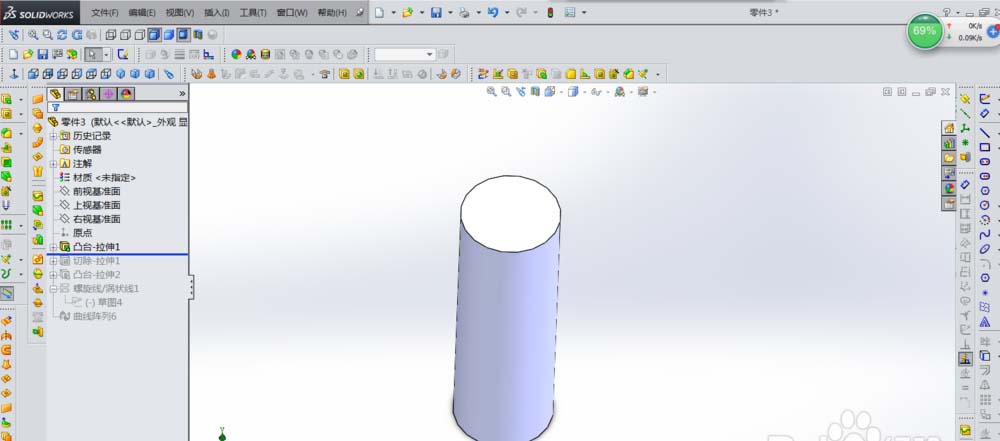Open the File Explorer task pane tab
The image size is (1000, 441).
[949, 157]
